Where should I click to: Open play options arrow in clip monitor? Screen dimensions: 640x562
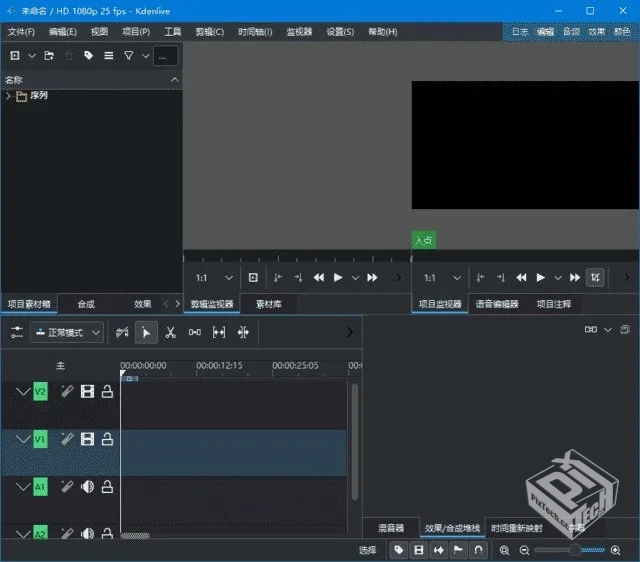coord(355,278)
